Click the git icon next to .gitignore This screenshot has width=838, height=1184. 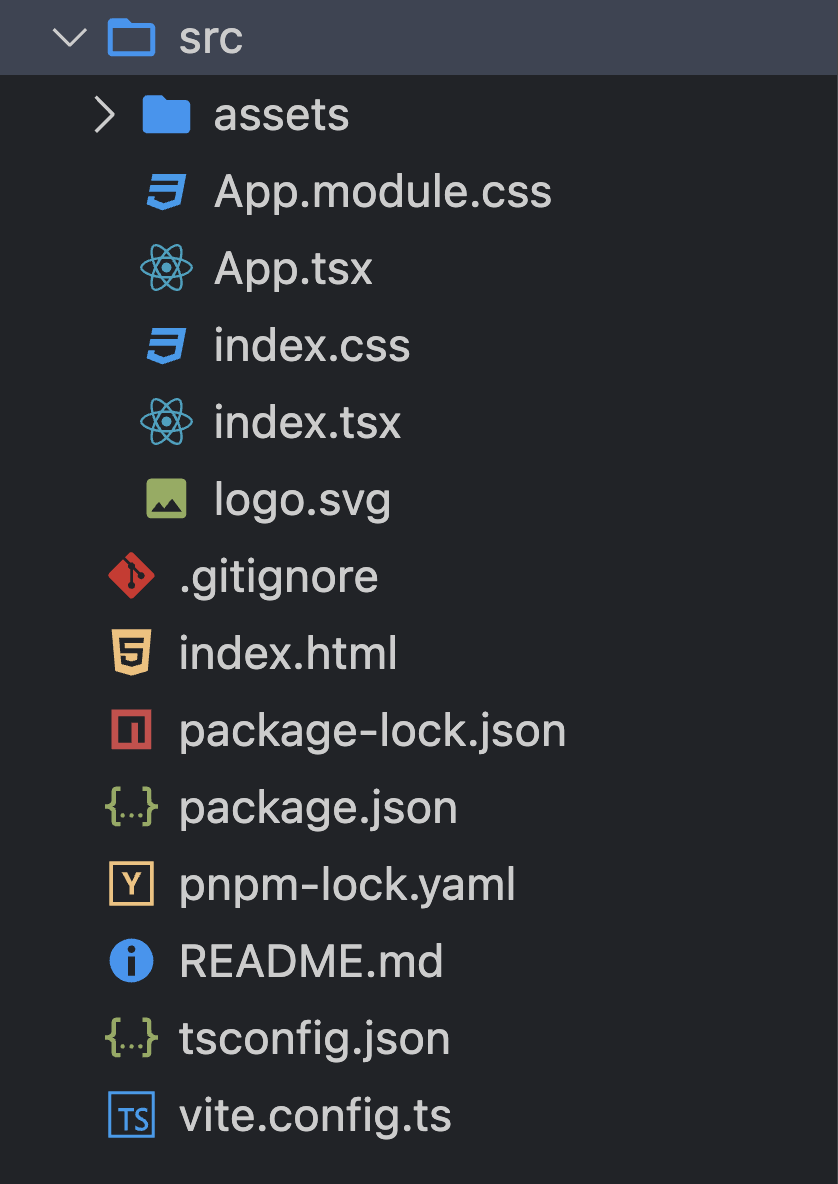(x=131, y=576)
